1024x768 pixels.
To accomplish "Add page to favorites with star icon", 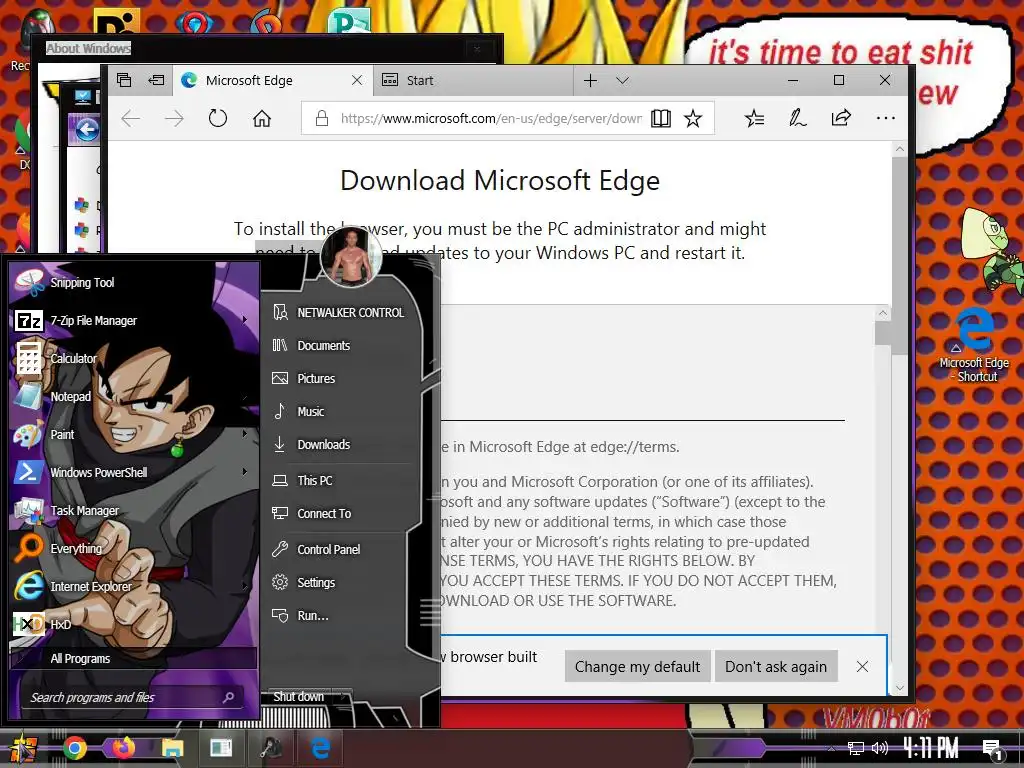I will coord(693,118).
